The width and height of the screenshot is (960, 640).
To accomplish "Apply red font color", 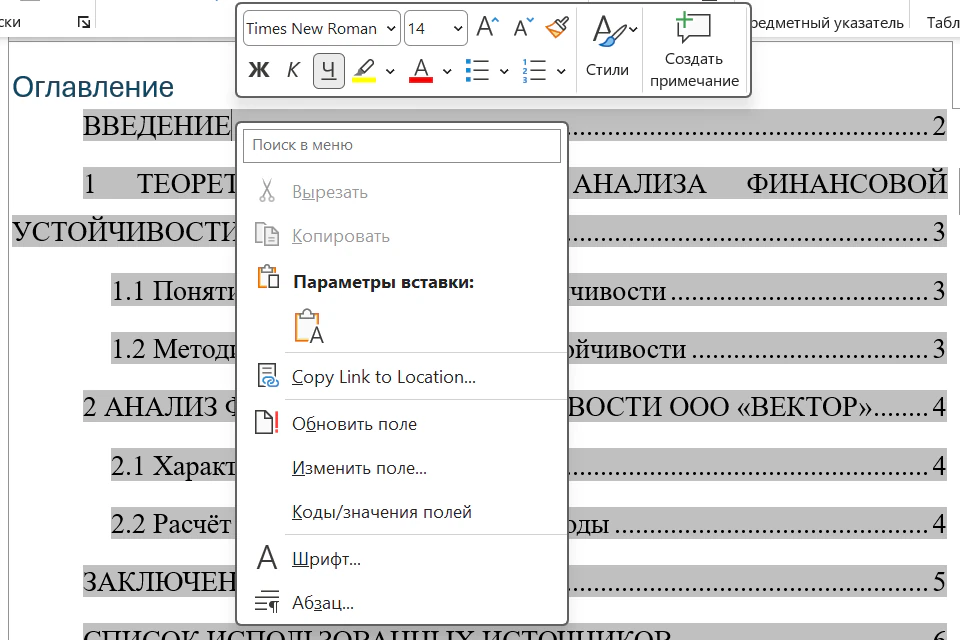I will (421, 70).
